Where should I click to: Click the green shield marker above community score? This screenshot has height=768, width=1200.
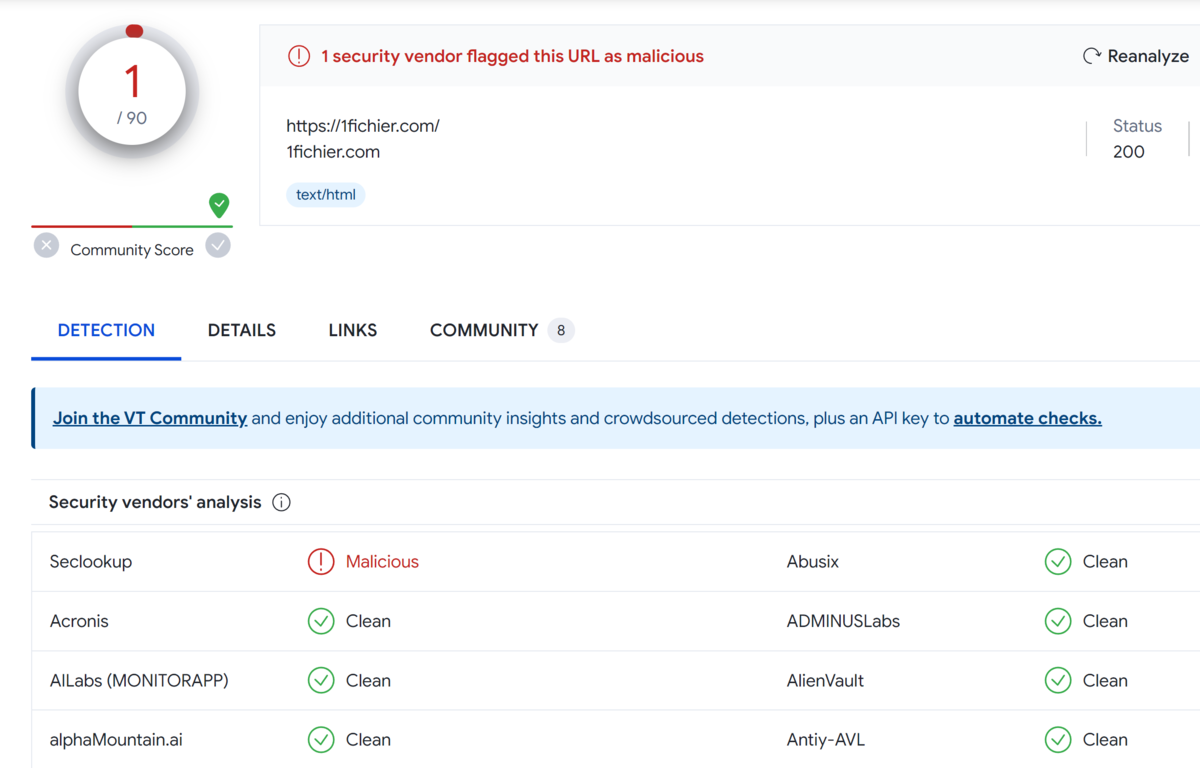point(219,205)
